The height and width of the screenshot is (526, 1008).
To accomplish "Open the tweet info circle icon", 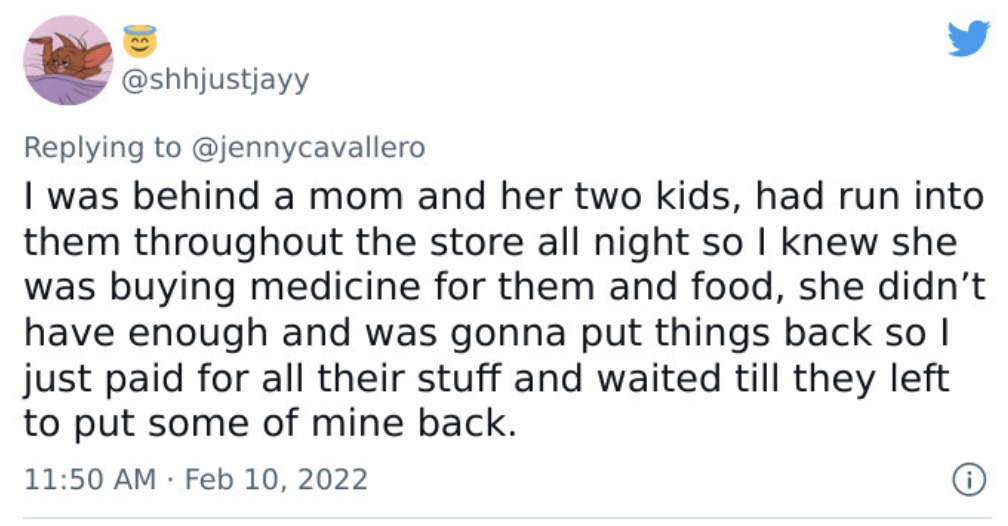I will pyautogui.click(x=969, y=480).
